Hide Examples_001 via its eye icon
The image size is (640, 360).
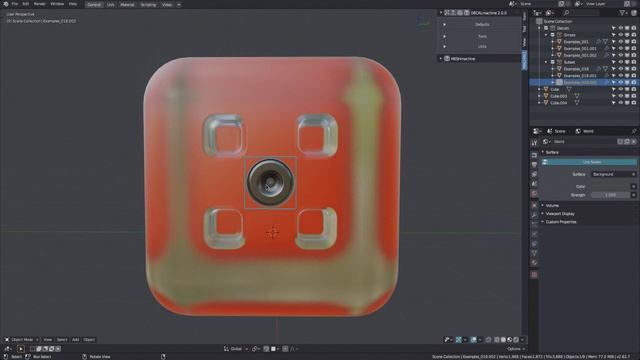[620, 42]
